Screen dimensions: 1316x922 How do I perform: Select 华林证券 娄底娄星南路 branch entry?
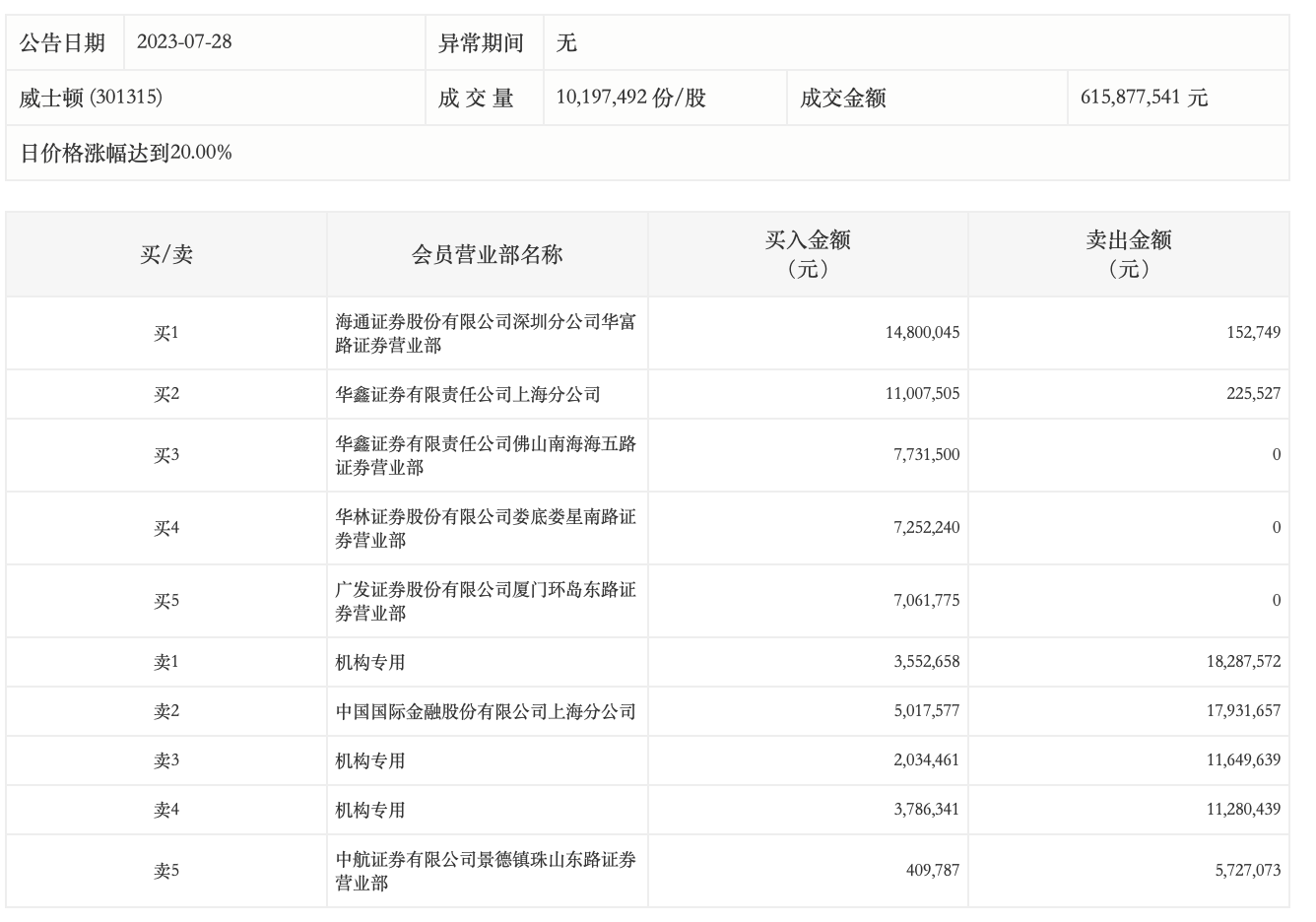pyautogui.click(x=486, y=528)
